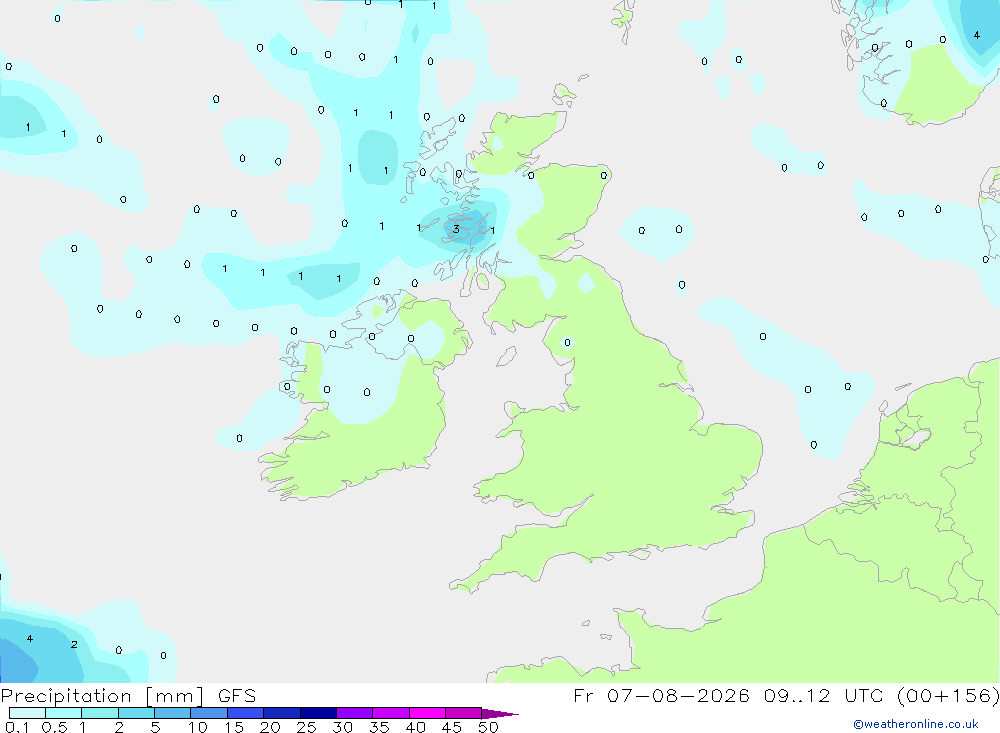
Task: Select the 10–15 mm legend color swatch
Action: point(209,713)
